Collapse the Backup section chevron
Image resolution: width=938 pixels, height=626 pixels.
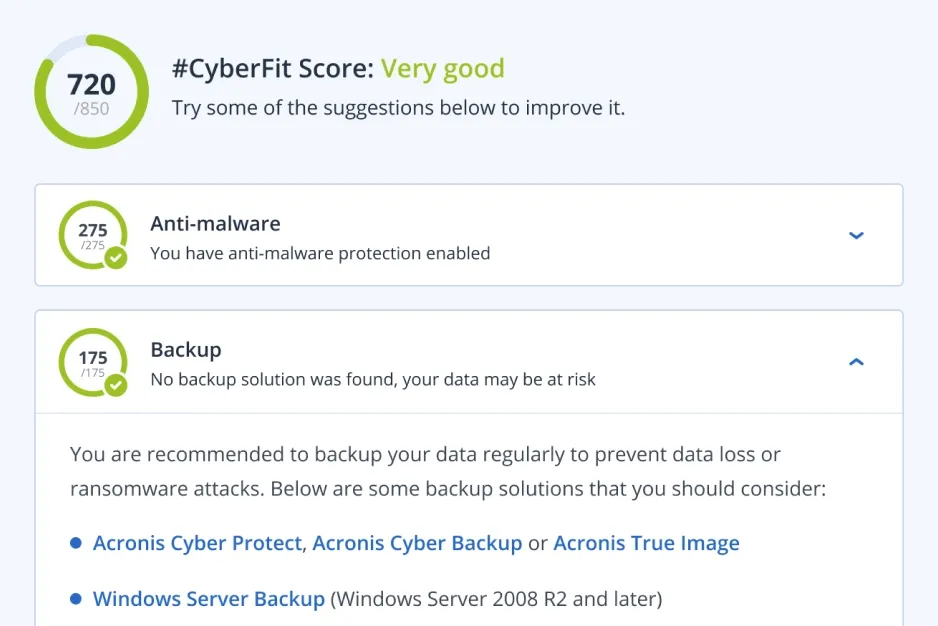click(856, 362)
